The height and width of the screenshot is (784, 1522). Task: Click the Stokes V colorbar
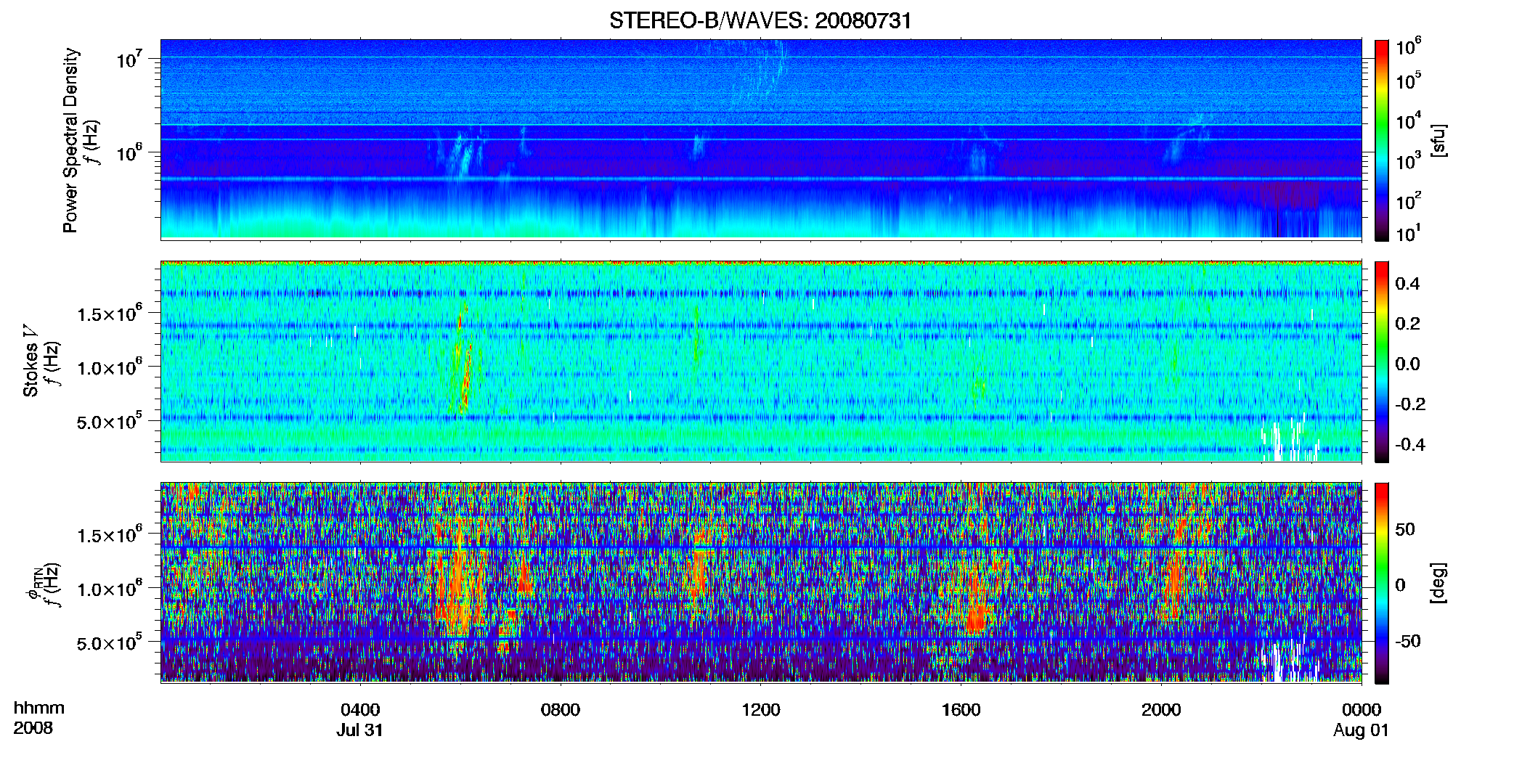[x=1382, y=362]
